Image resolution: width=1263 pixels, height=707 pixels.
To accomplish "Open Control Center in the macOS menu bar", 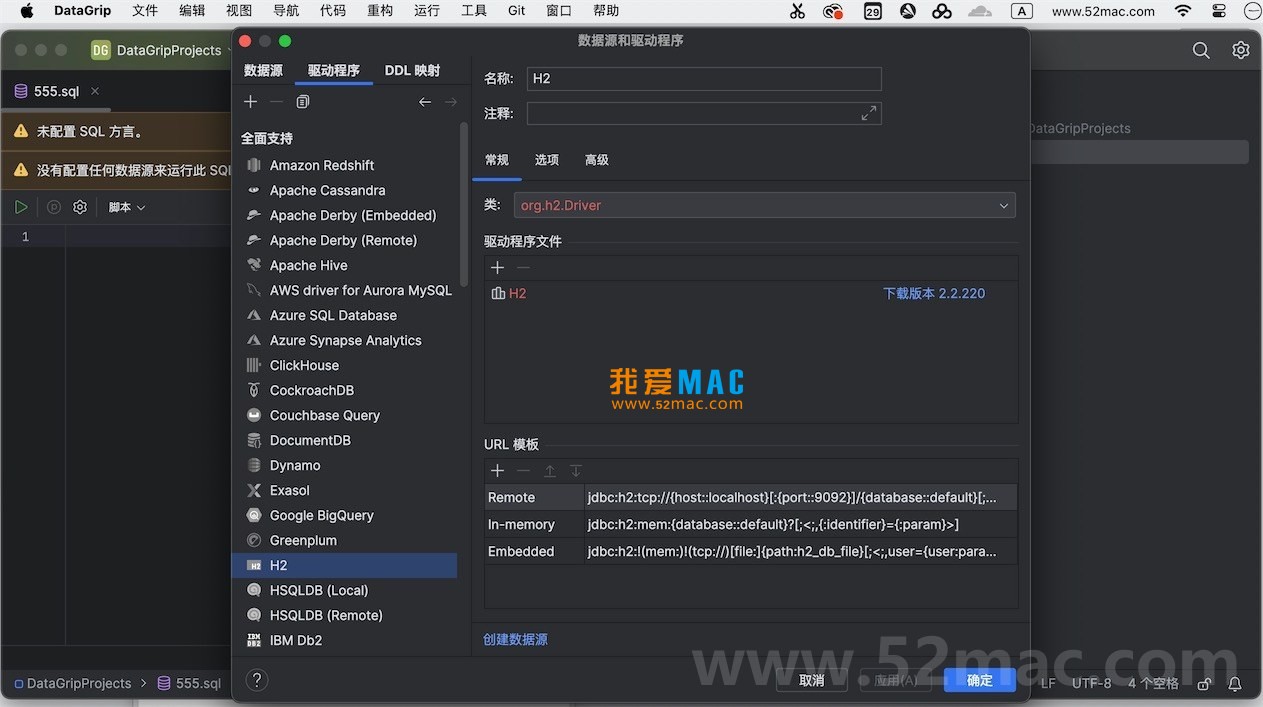I will click(1219, 11).
